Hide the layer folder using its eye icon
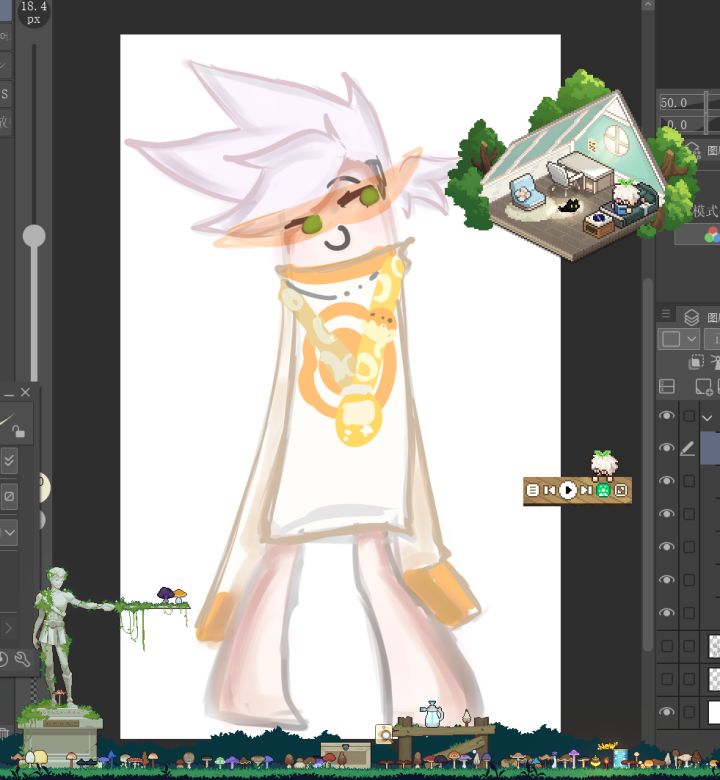 (x=667, y=415)
